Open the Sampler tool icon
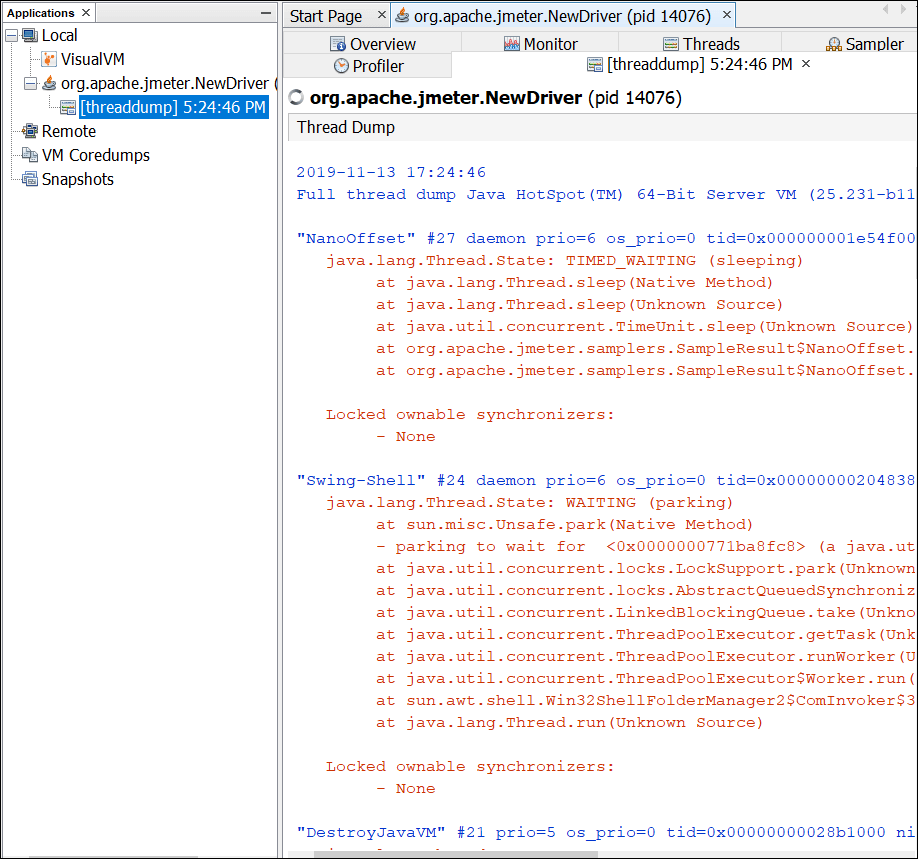 [x=832, y=44]
